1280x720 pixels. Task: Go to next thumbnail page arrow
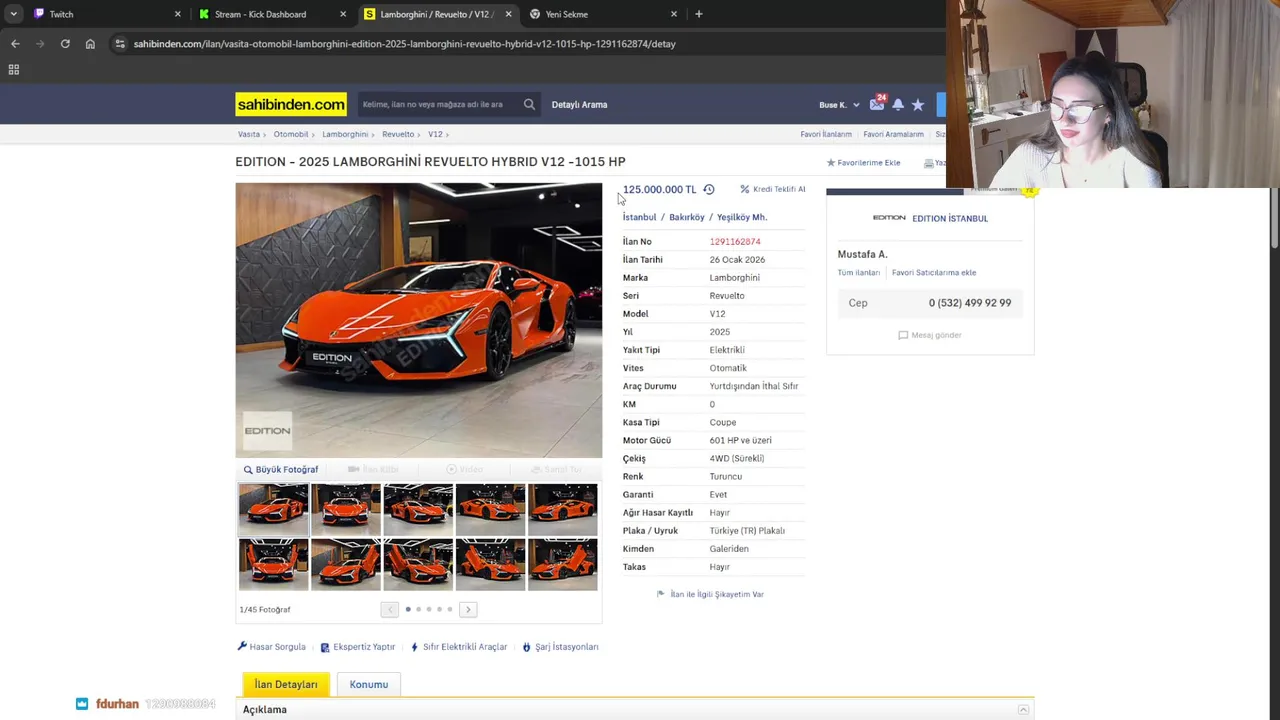point(468,609)
